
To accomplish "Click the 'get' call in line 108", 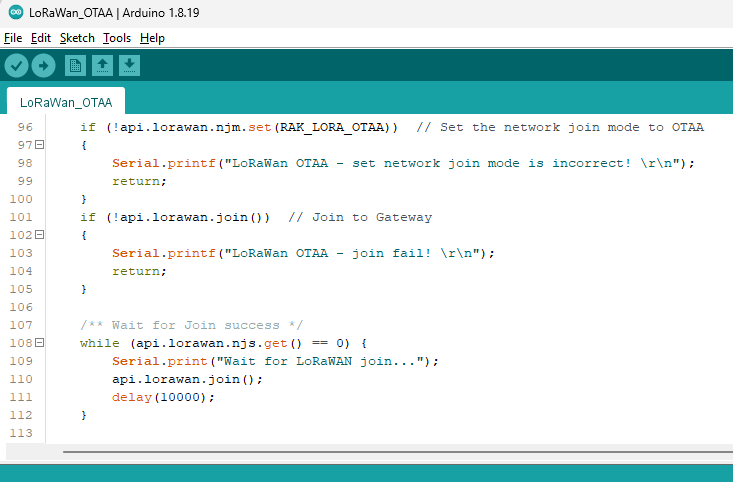I will [x=275, y=343].
